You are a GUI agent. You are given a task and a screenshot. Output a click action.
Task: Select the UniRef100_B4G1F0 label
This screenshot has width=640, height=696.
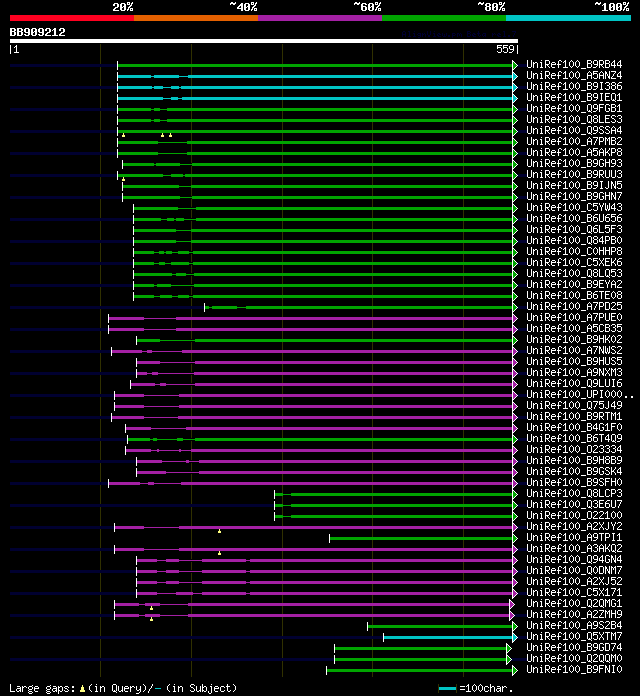[574, 427]
